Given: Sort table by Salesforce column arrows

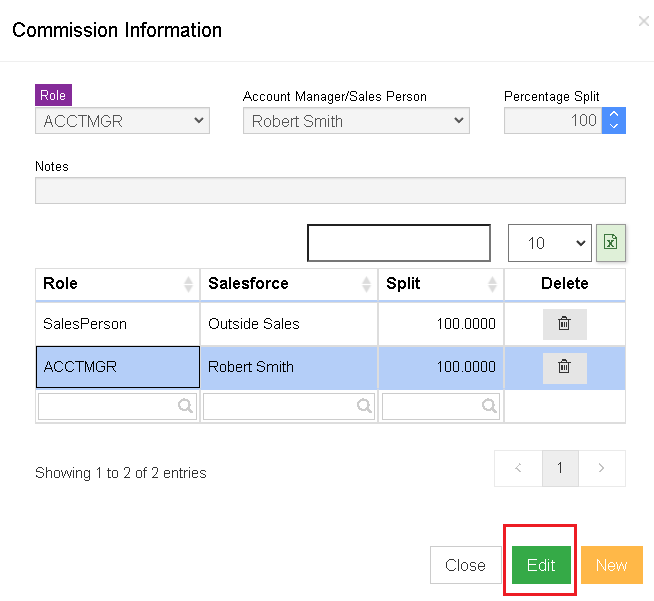Looking at the screenshot, I should tap(366, 284).
